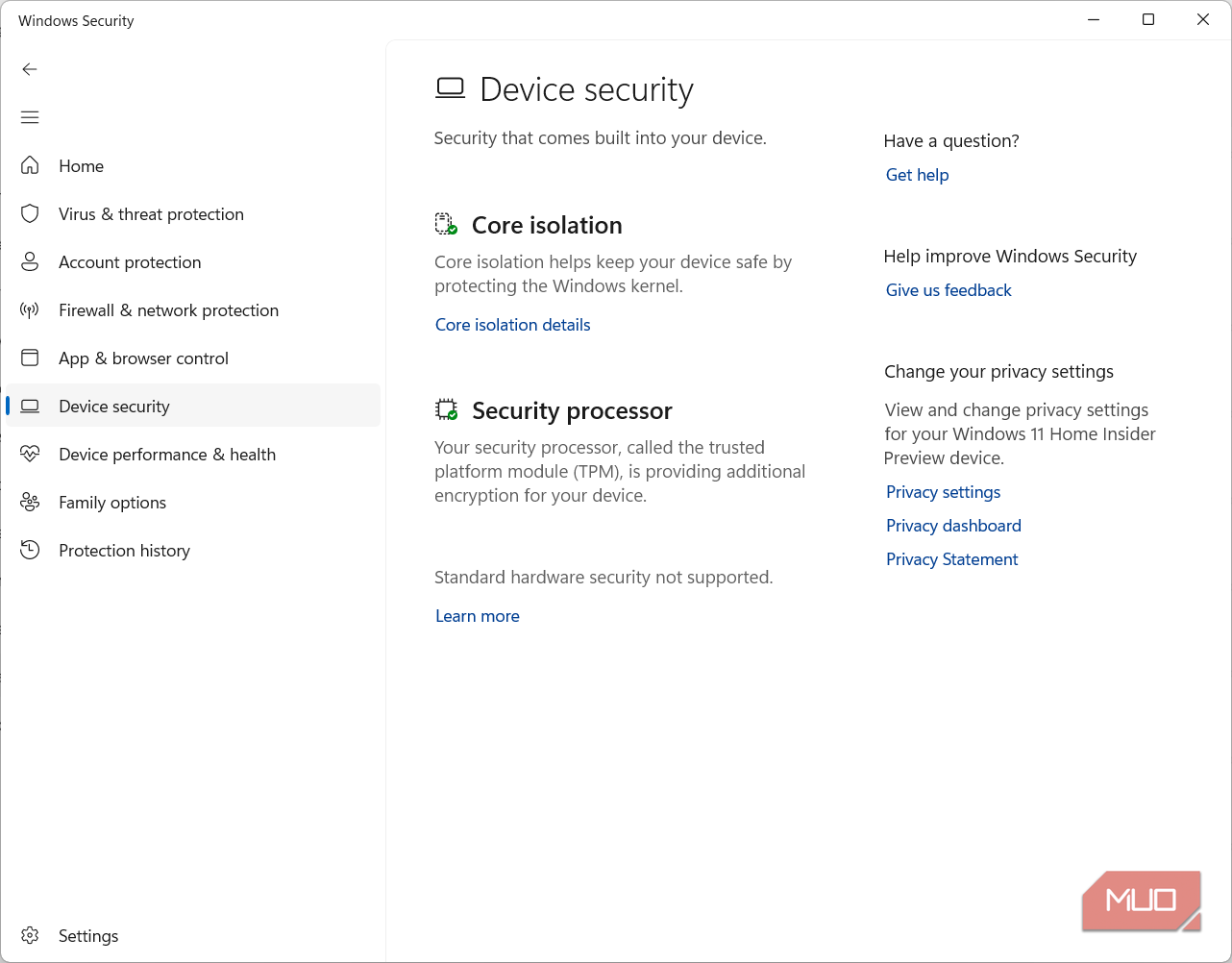View Protection history

point(124,551)
